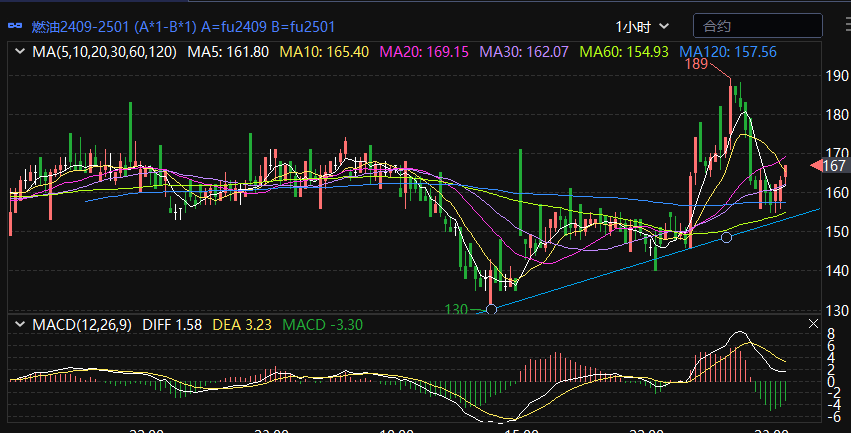Open MACD(12,26,9) parameter settings
851x433 pixels.
tap(83, 325)
